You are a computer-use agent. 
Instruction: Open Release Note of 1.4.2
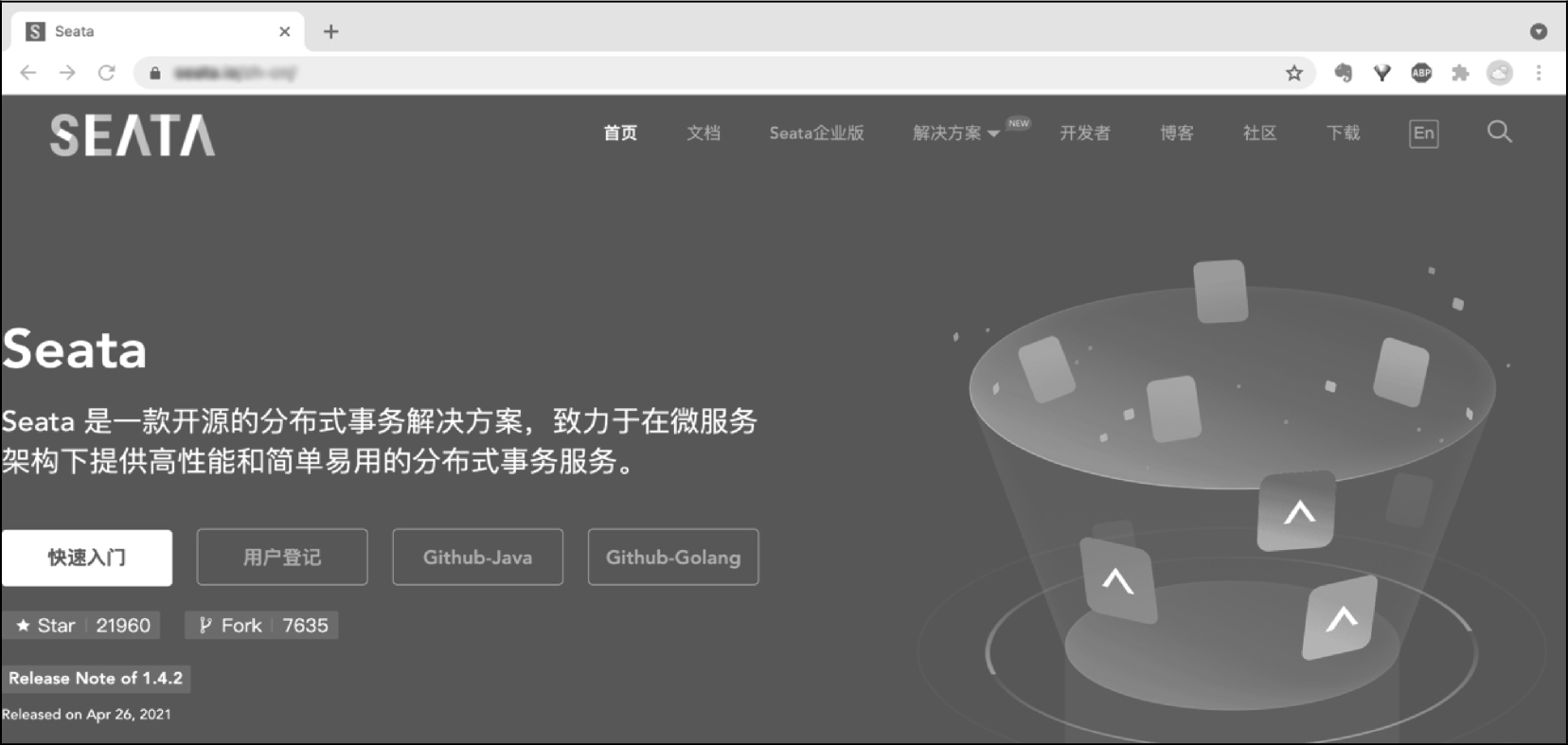point(96,679)
